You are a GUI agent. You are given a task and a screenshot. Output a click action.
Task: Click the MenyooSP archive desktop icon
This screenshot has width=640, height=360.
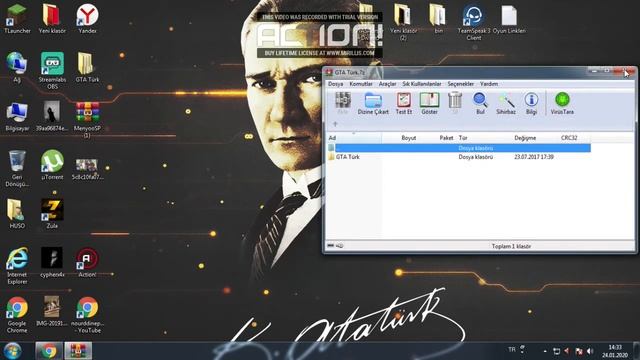[87, 120]
